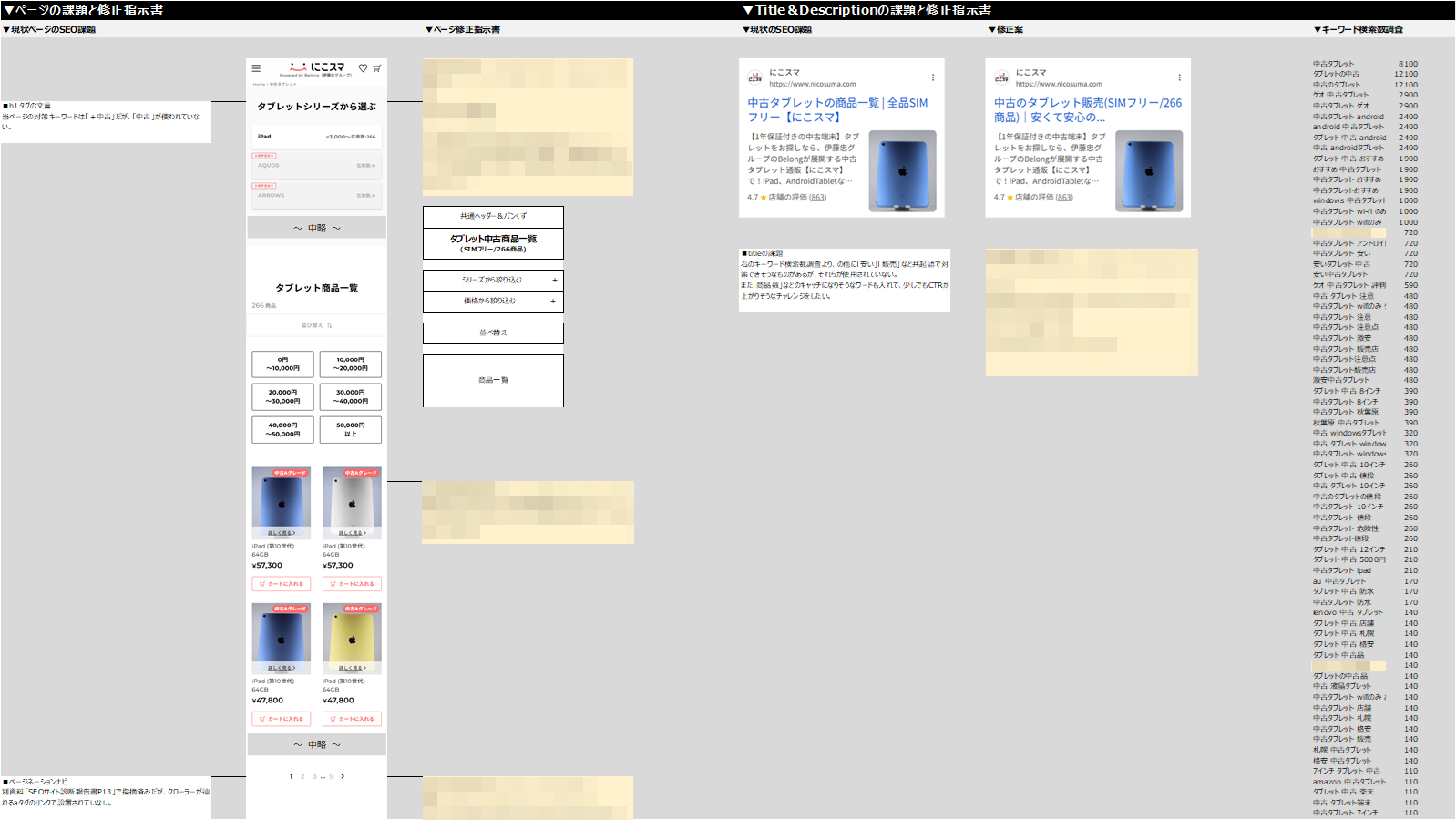
Task: Open the 並び替え sort control on mobile page
Action: pyautogui.click(x=316, y=325)
